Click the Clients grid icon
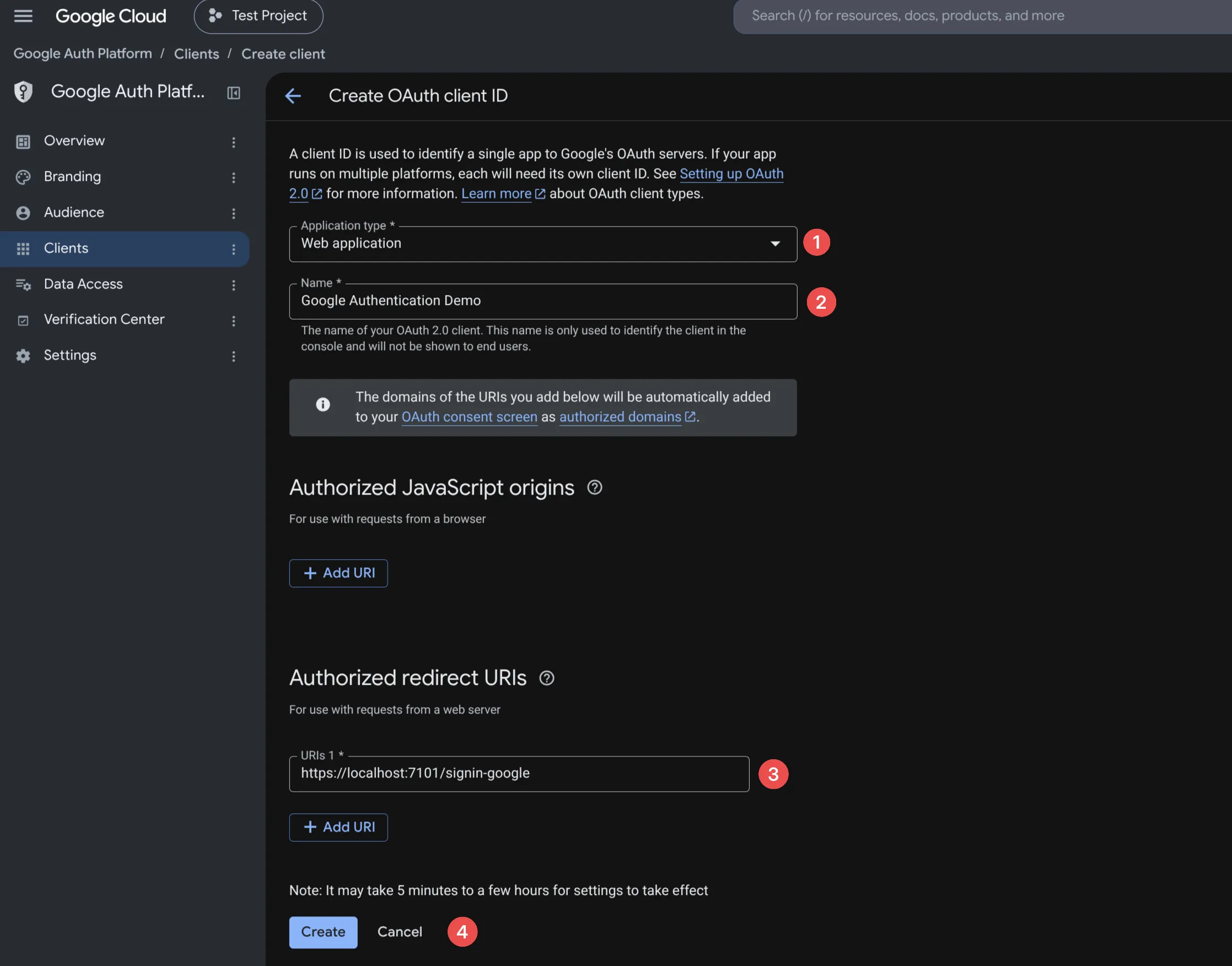 click(23, 249)
